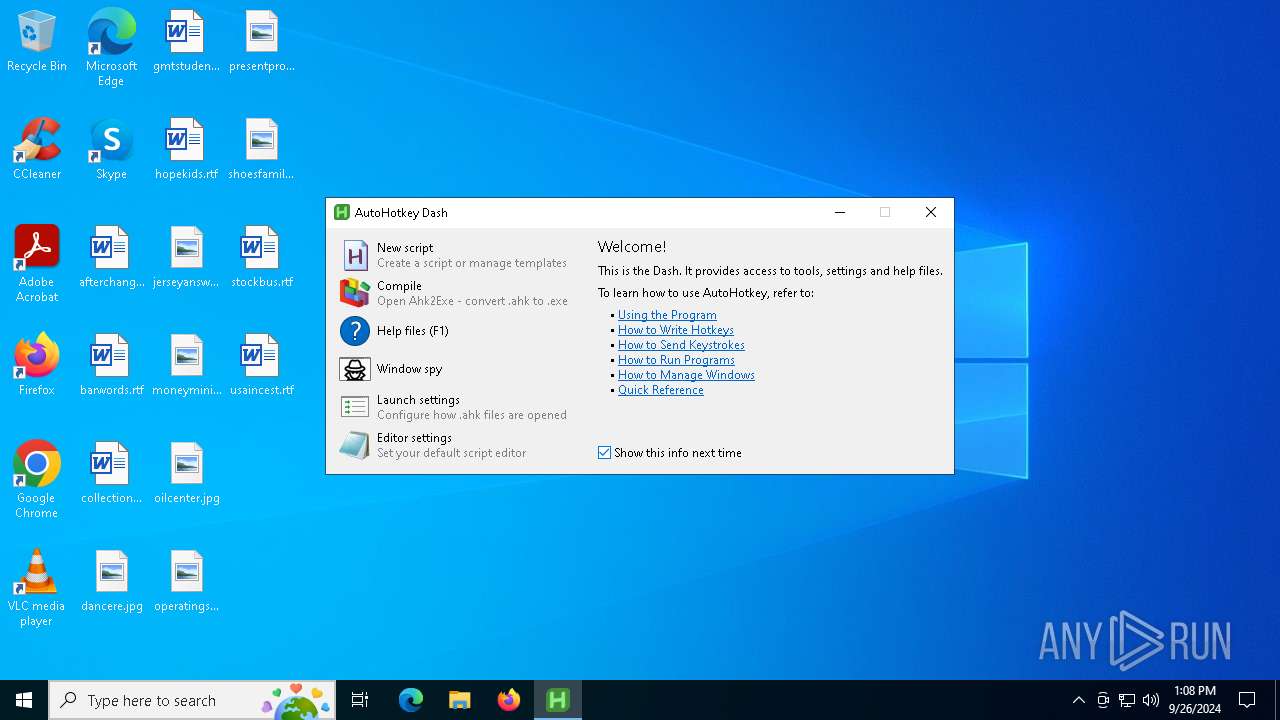Image resolution: width=1280 pixels, height=720 pixels.
Task: Select the shoesfamil... desktop file
Action: (262, 149)
